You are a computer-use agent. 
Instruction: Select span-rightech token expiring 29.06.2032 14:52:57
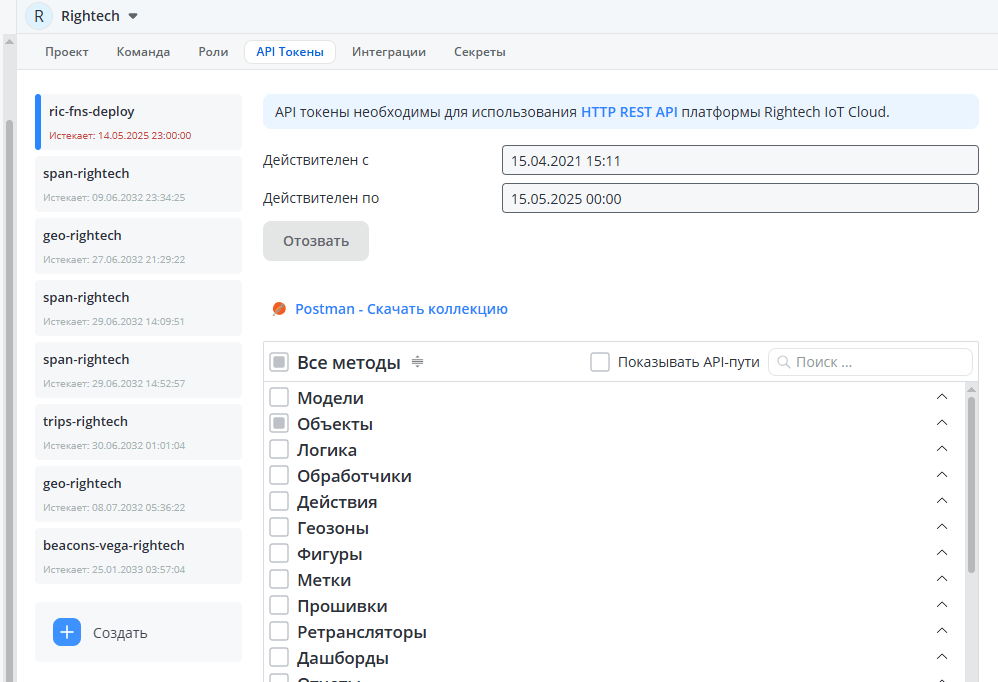pyautogui.click(x=139, y=370)
